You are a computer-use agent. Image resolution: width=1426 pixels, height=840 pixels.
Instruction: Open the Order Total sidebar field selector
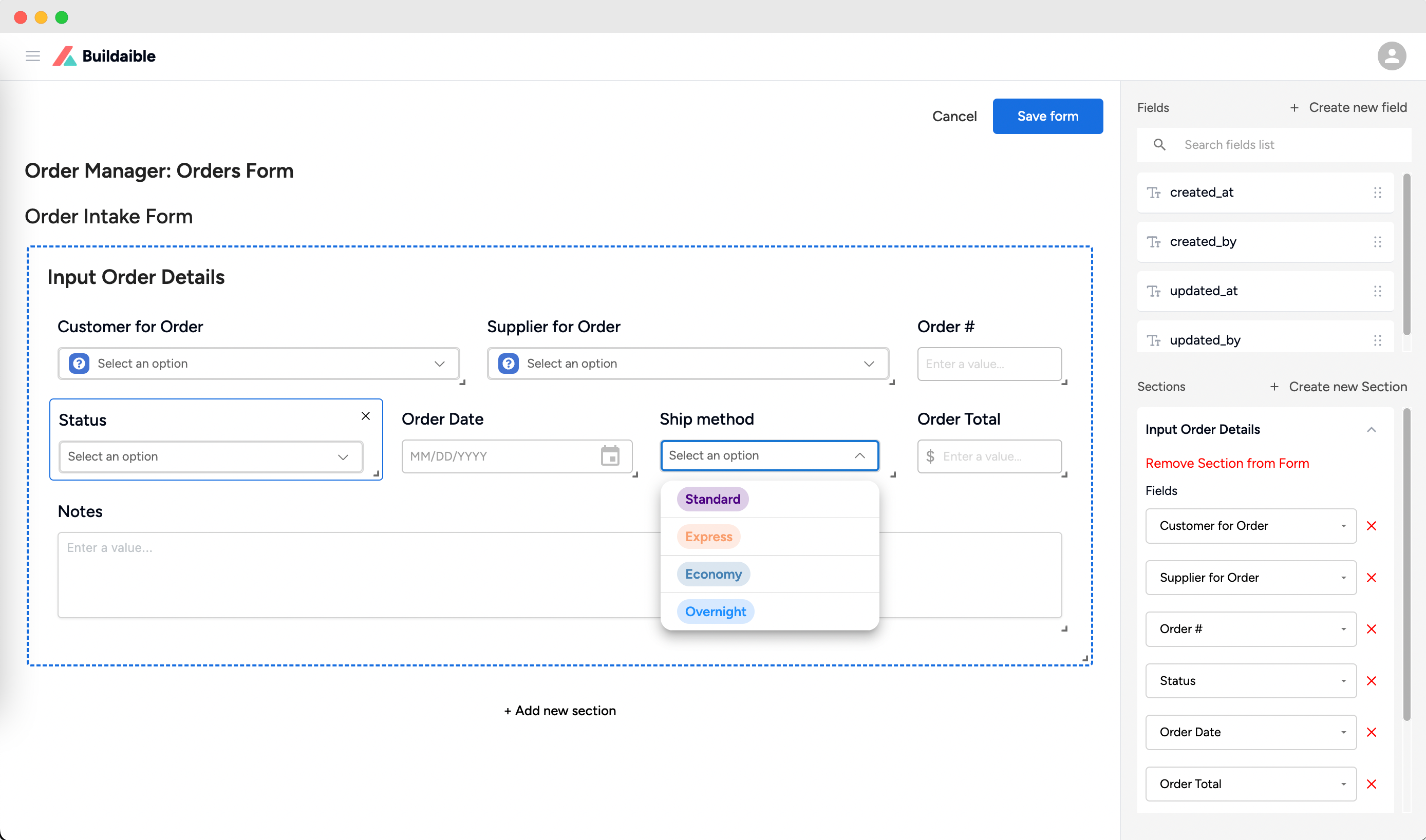click(x=1250, y=784)
